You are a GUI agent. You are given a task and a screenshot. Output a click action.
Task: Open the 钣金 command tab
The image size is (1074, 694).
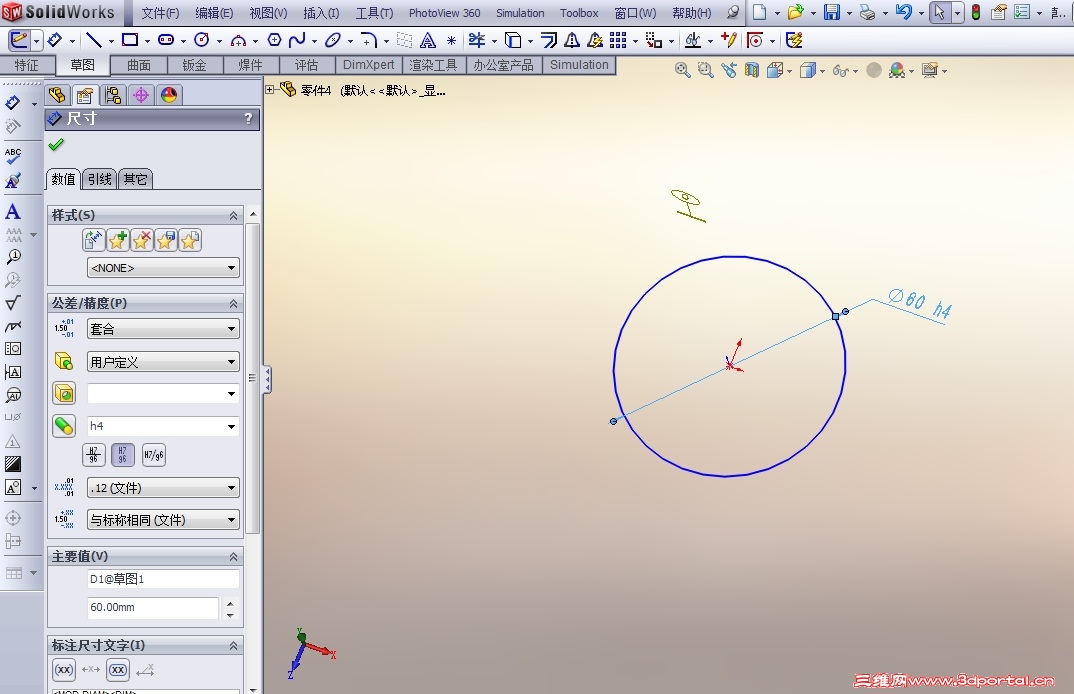194,65
